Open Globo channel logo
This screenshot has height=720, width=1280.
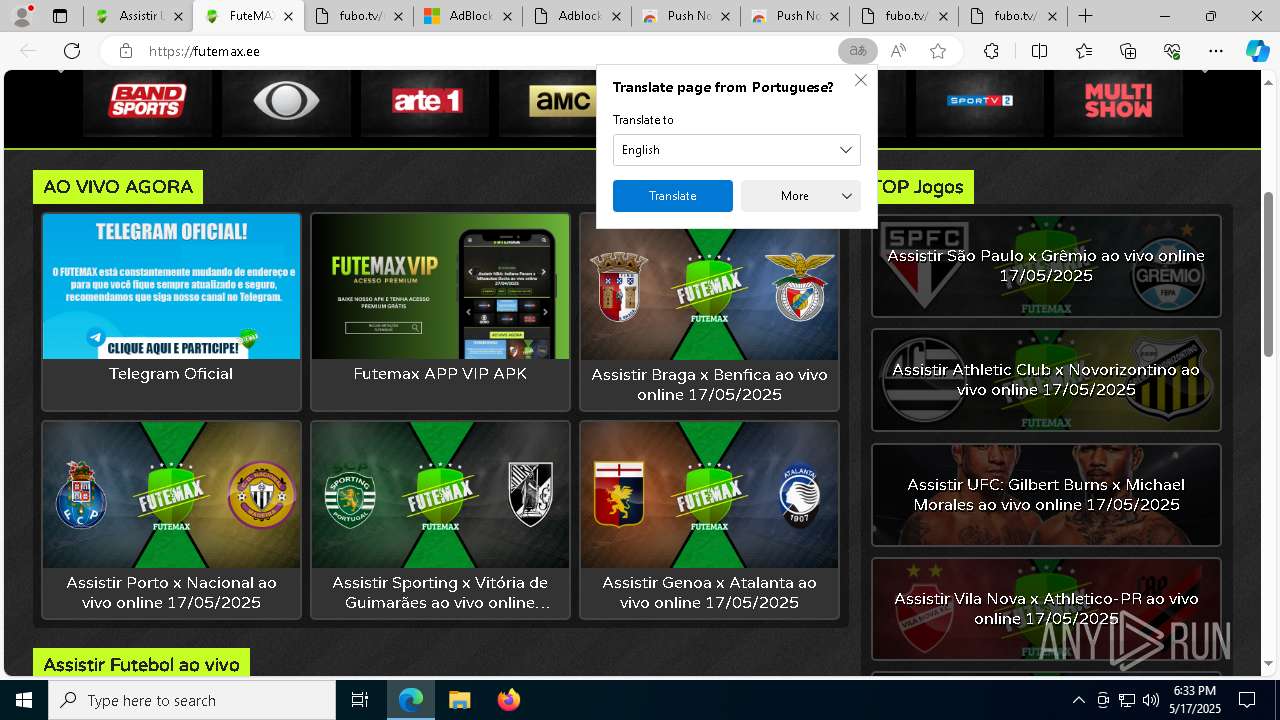(286, 101)
